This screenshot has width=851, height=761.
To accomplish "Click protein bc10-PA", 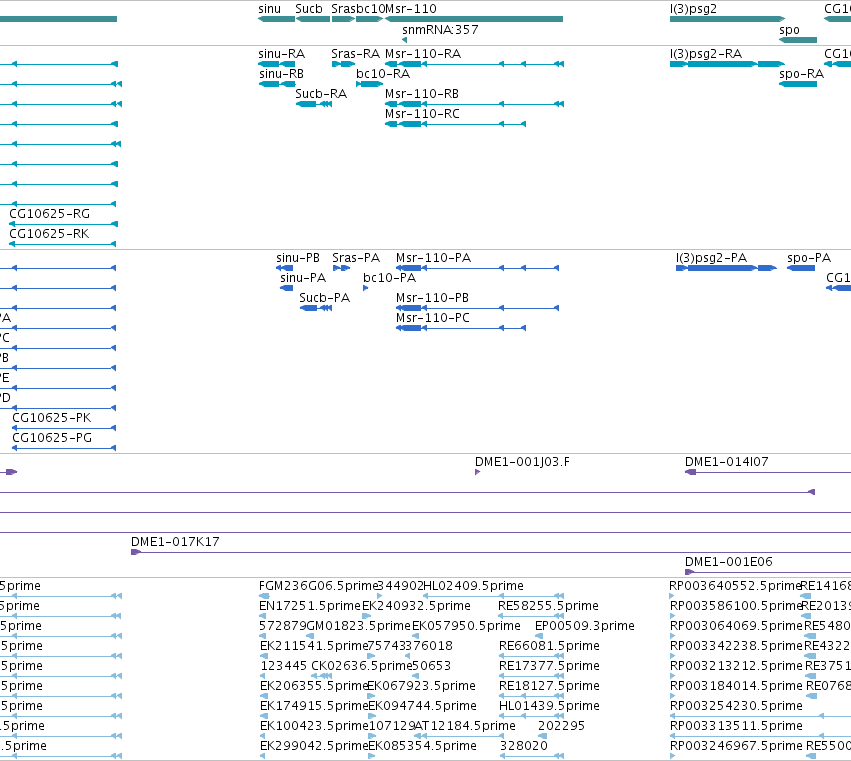I will pyautogui.click(x=365, y=288).
